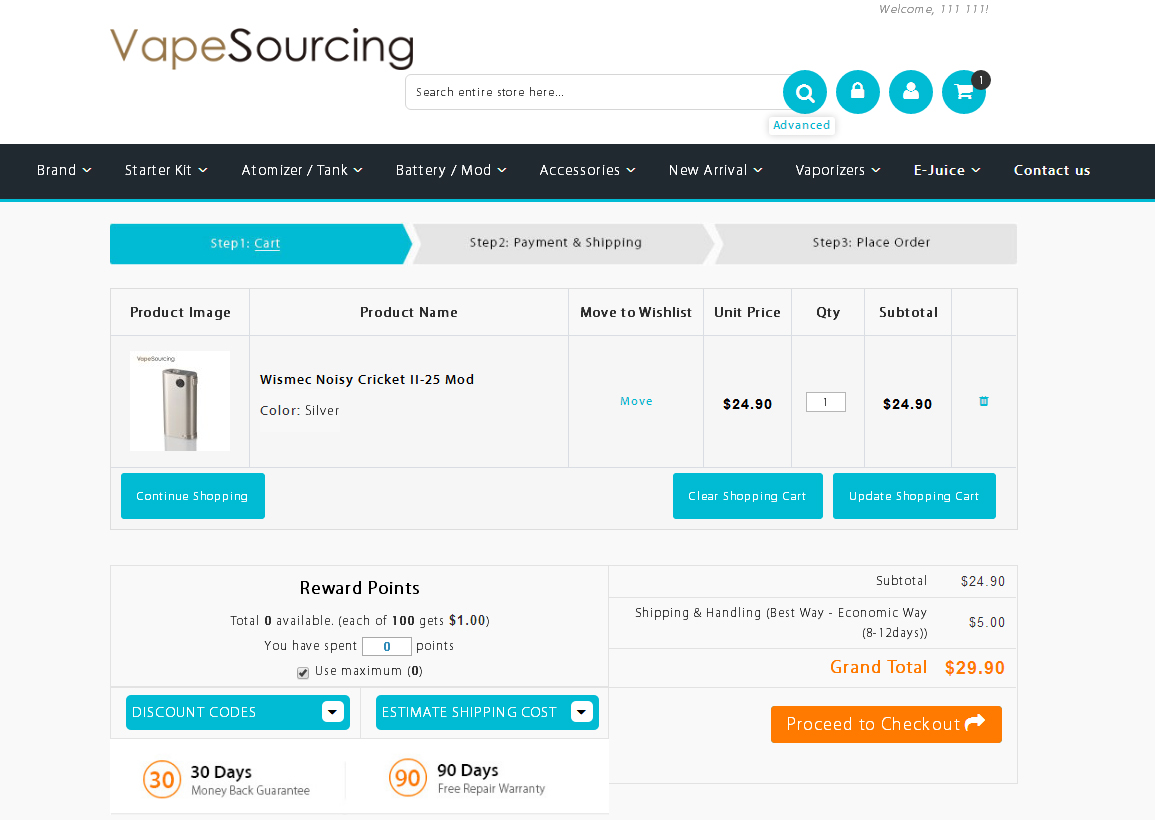Click the Welcome greeting text
The image size is (1155, 820).
(x=933, y=9)
